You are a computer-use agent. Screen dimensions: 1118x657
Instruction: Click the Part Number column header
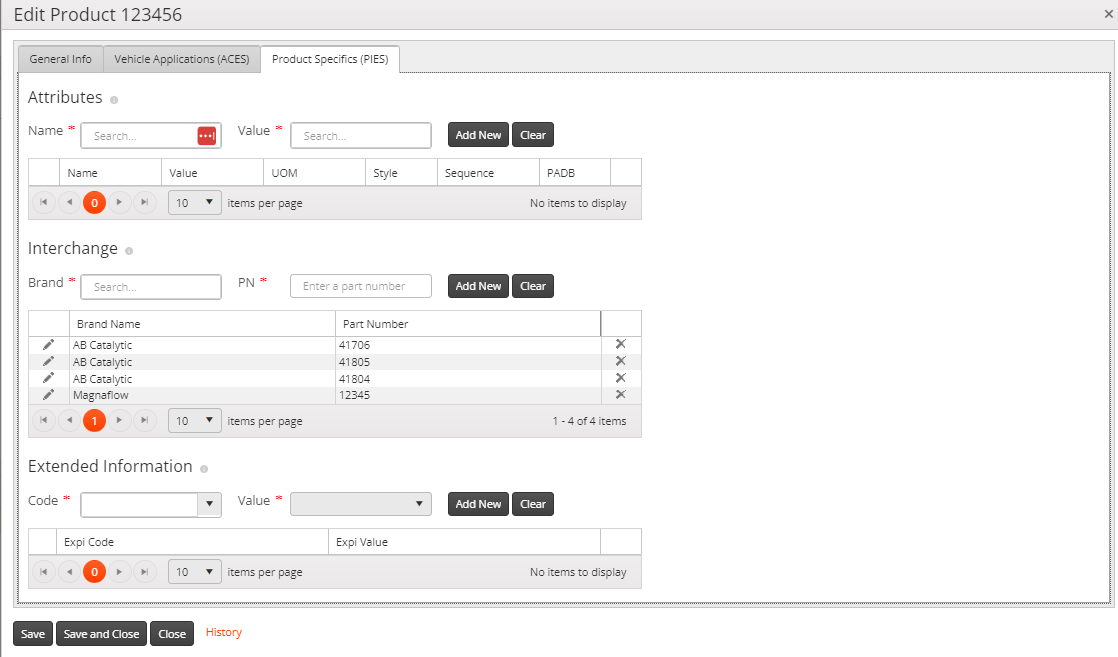click(468, 324)
